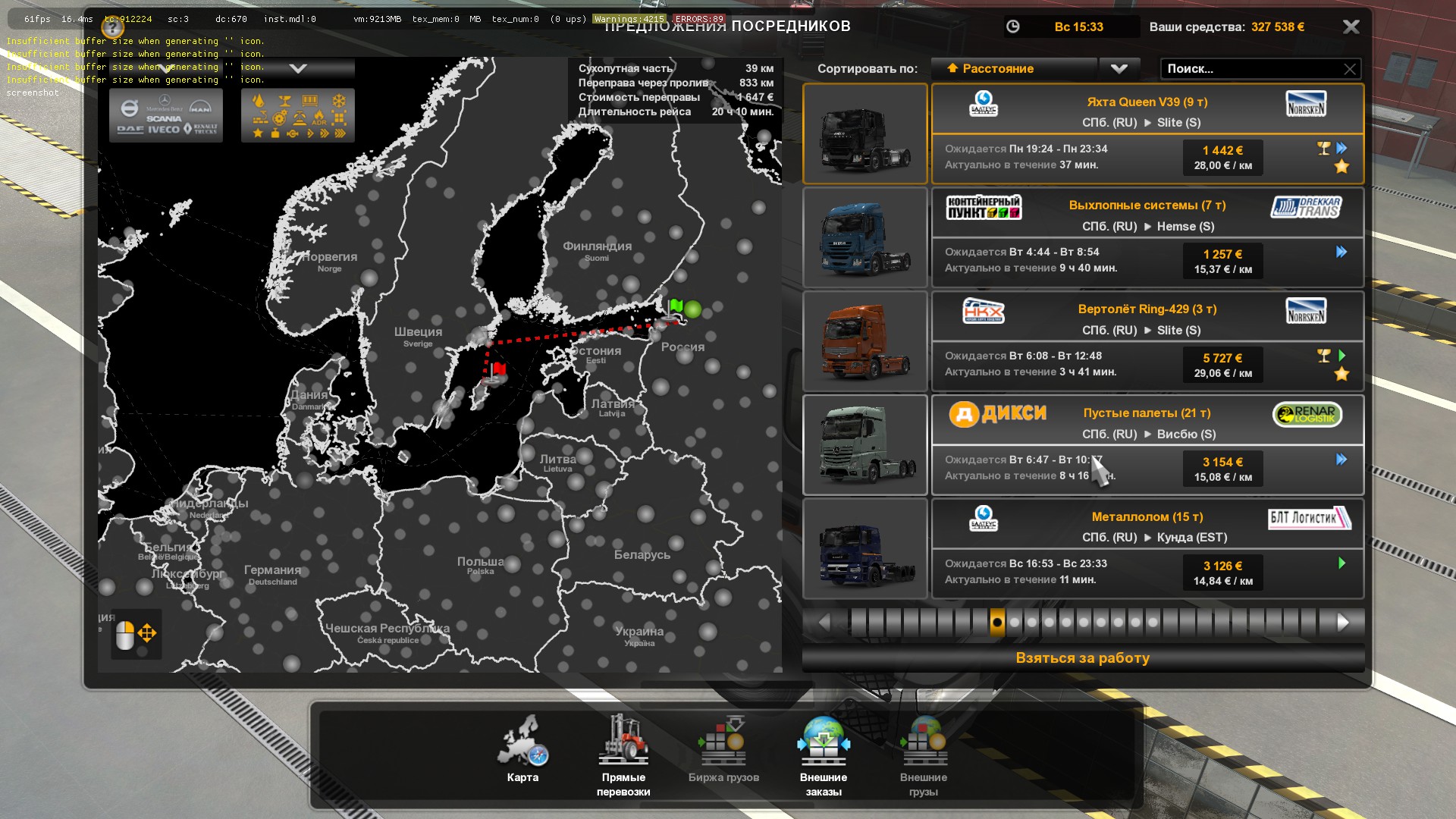Click the Дикси company logo

[998, 413]
